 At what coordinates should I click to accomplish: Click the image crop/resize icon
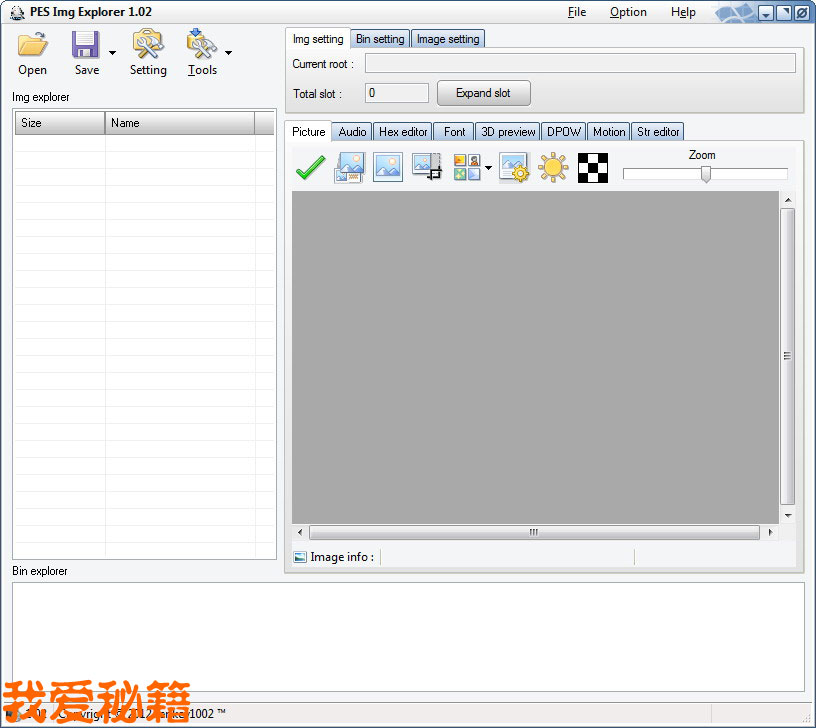427,168
